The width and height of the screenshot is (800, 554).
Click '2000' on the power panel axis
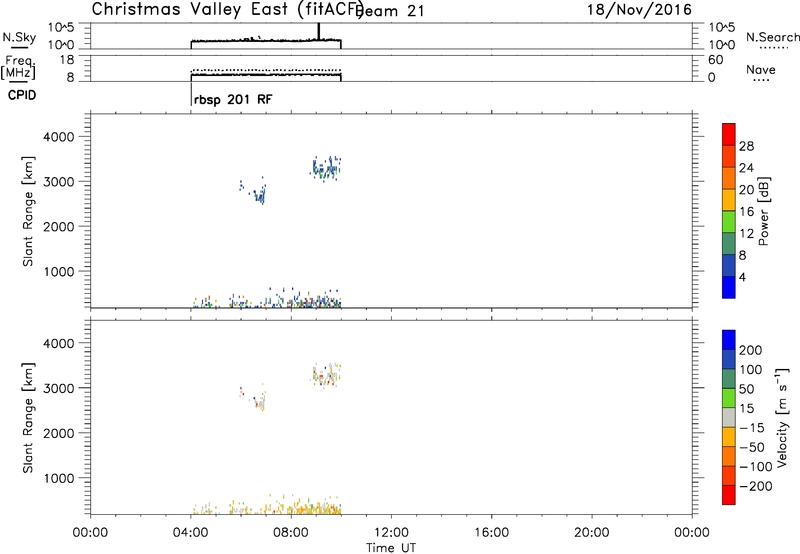(x=58, y=227)
